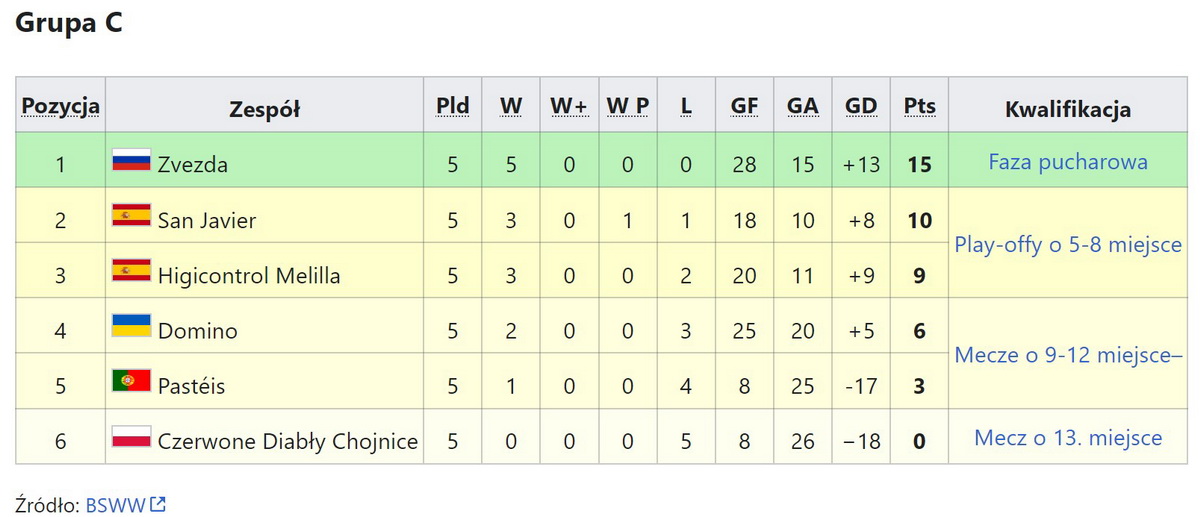This screenshot has width=1200, height=517.
Task: Click the Ukrainian flag beside Domino
Action: click(131, 326)
